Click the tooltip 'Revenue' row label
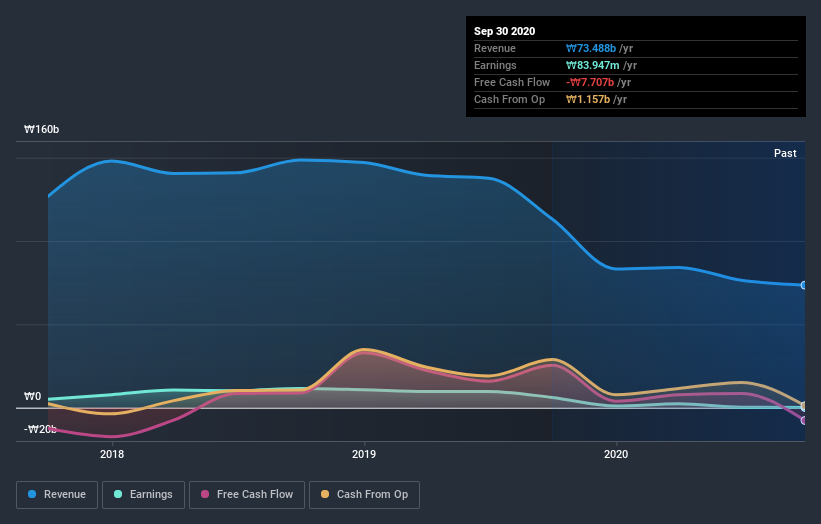Screen dimensions: 821x524 click(495, 48)
